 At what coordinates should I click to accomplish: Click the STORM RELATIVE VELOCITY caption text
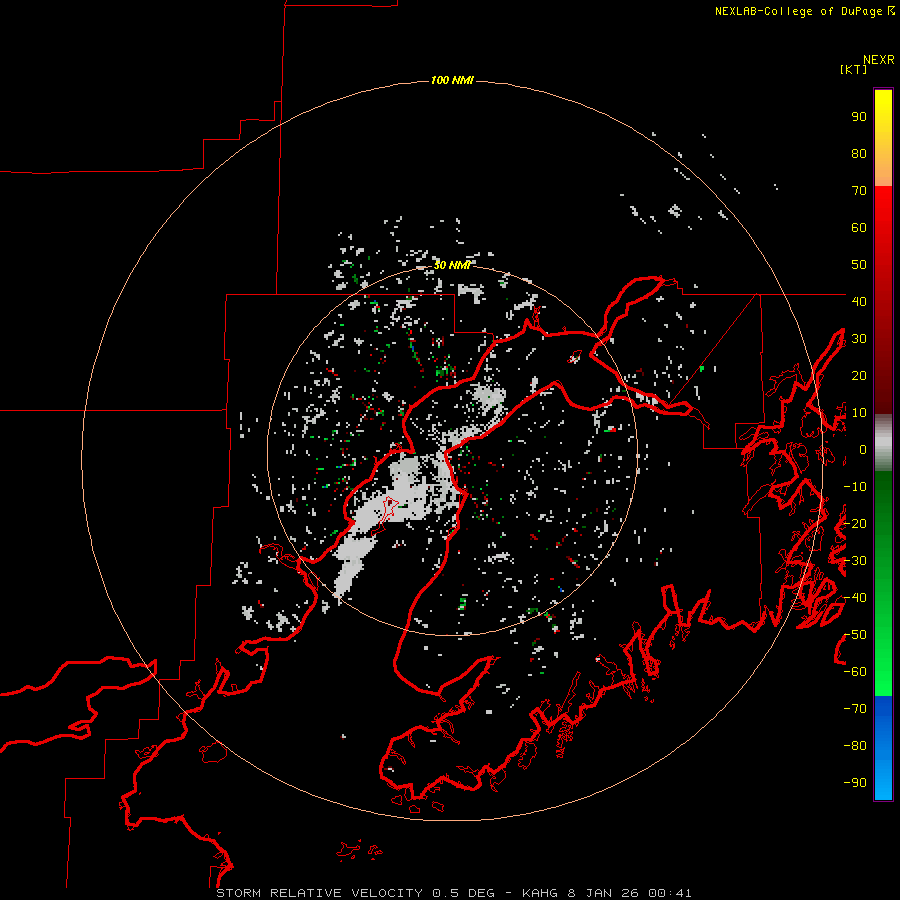tap(319, 893)
